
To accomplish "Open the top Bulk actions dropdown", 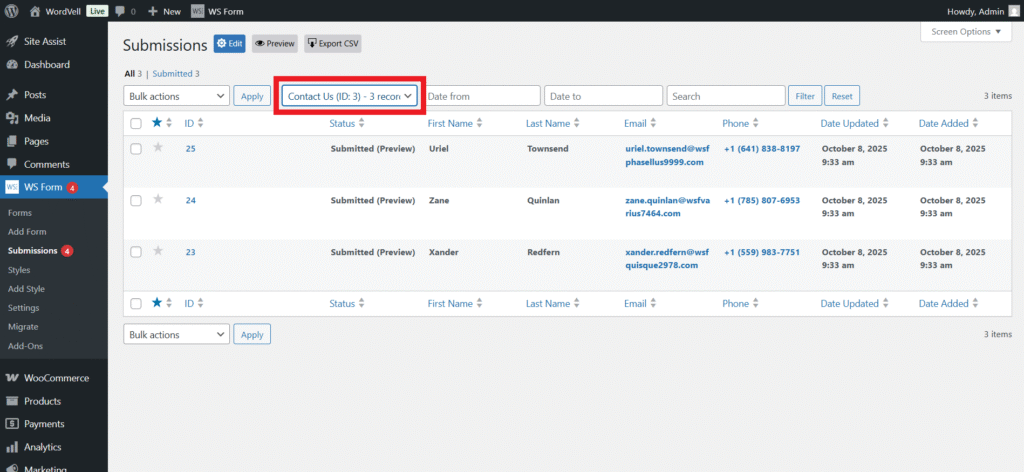I will [x=176, y=96].
